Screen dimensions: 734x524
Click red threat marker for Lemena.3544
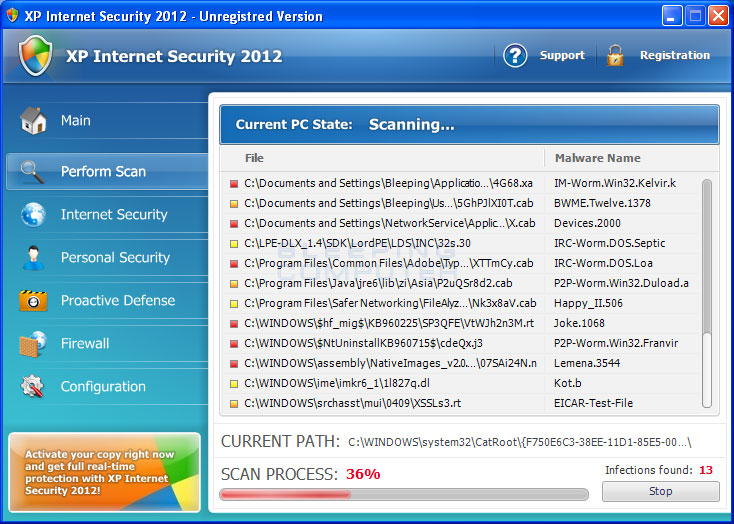(234, 363)
